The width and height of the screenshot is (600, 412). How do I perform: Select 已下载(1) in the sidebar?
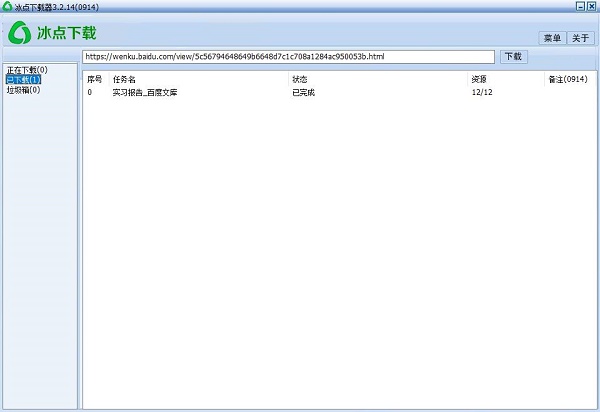24,80
